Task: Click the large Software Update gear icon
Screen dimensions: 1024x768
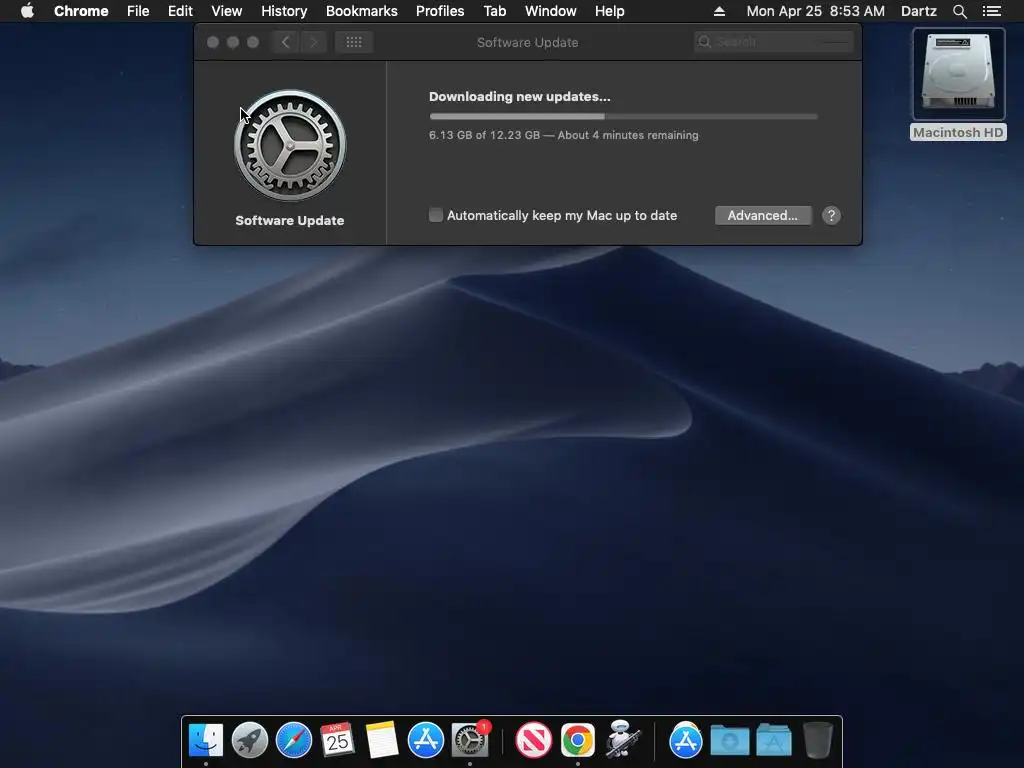Action: [x=290, y=146]
